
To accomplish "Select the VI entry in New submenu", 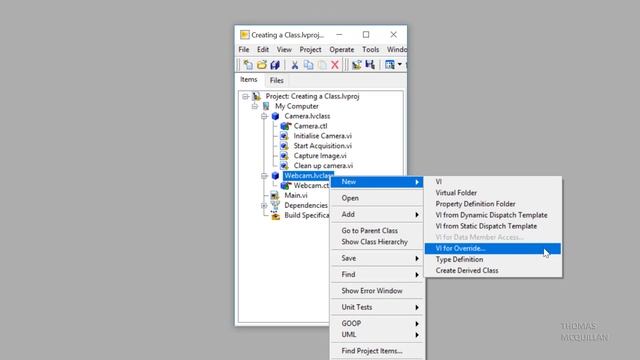I will pyautogui.click(x=493, y=182).
